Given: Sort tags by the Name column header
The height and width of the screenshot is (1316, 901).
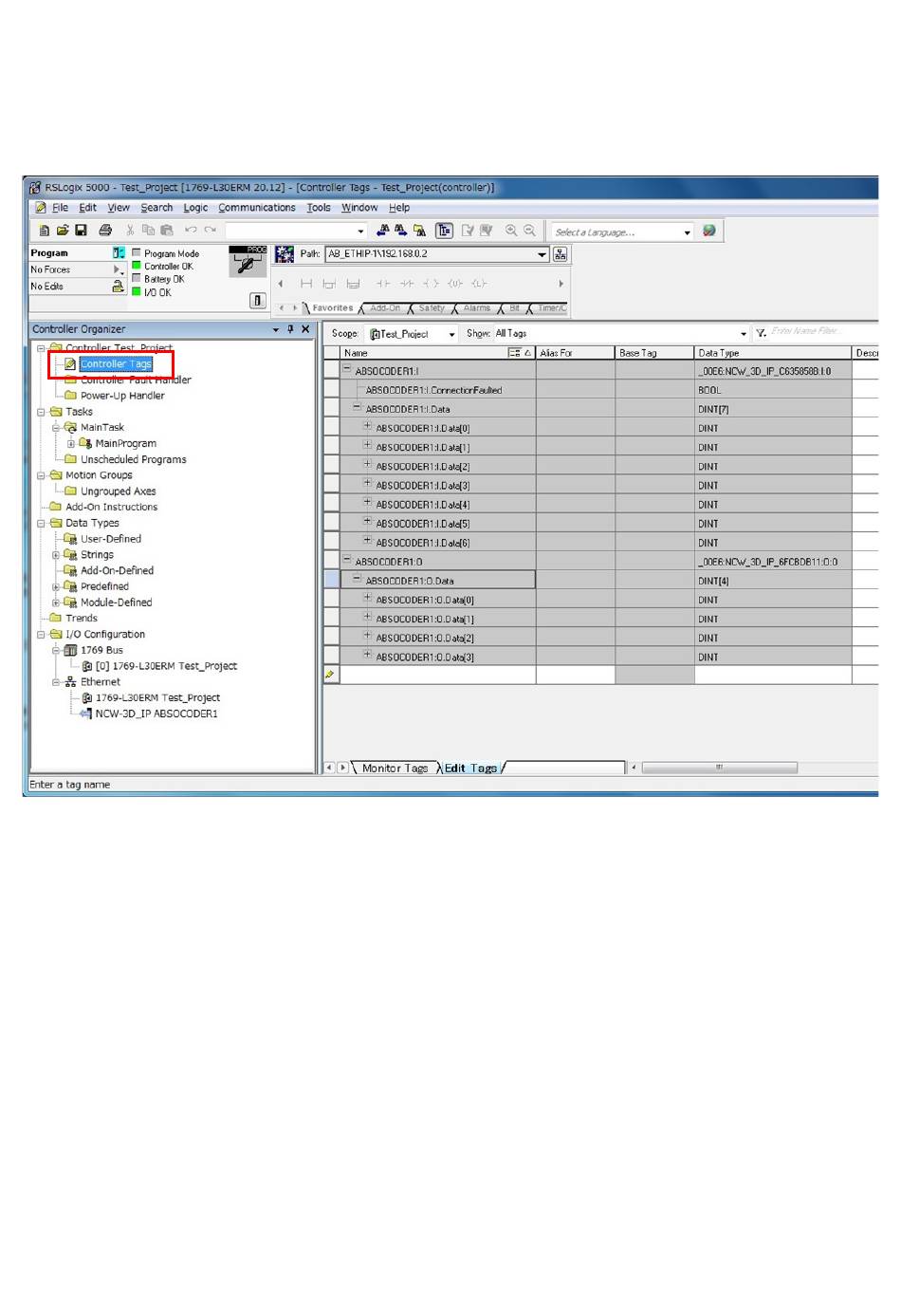Looking at the screenshot, I should coord(437,353).
